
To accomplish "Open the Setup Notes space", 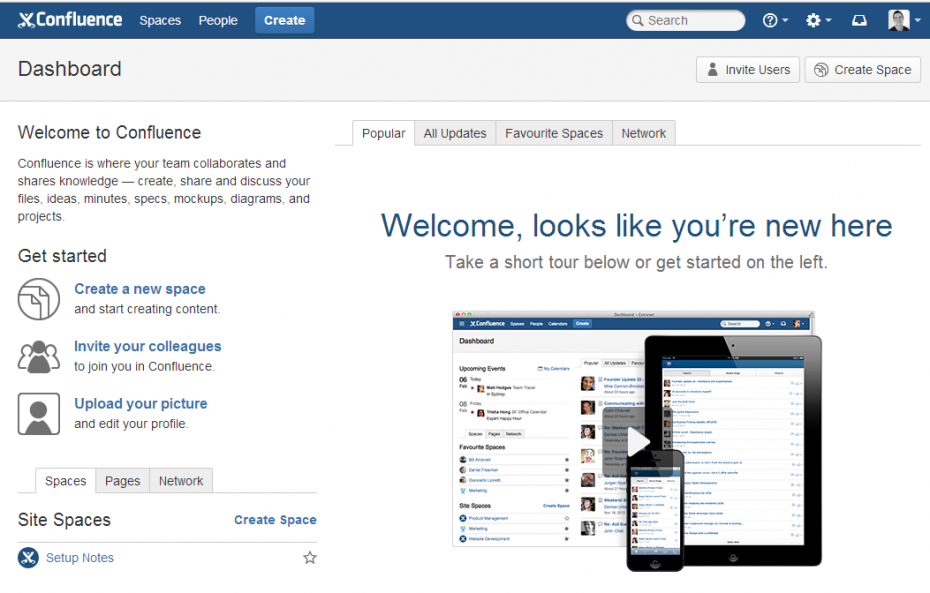I will [x=79, y=557].
